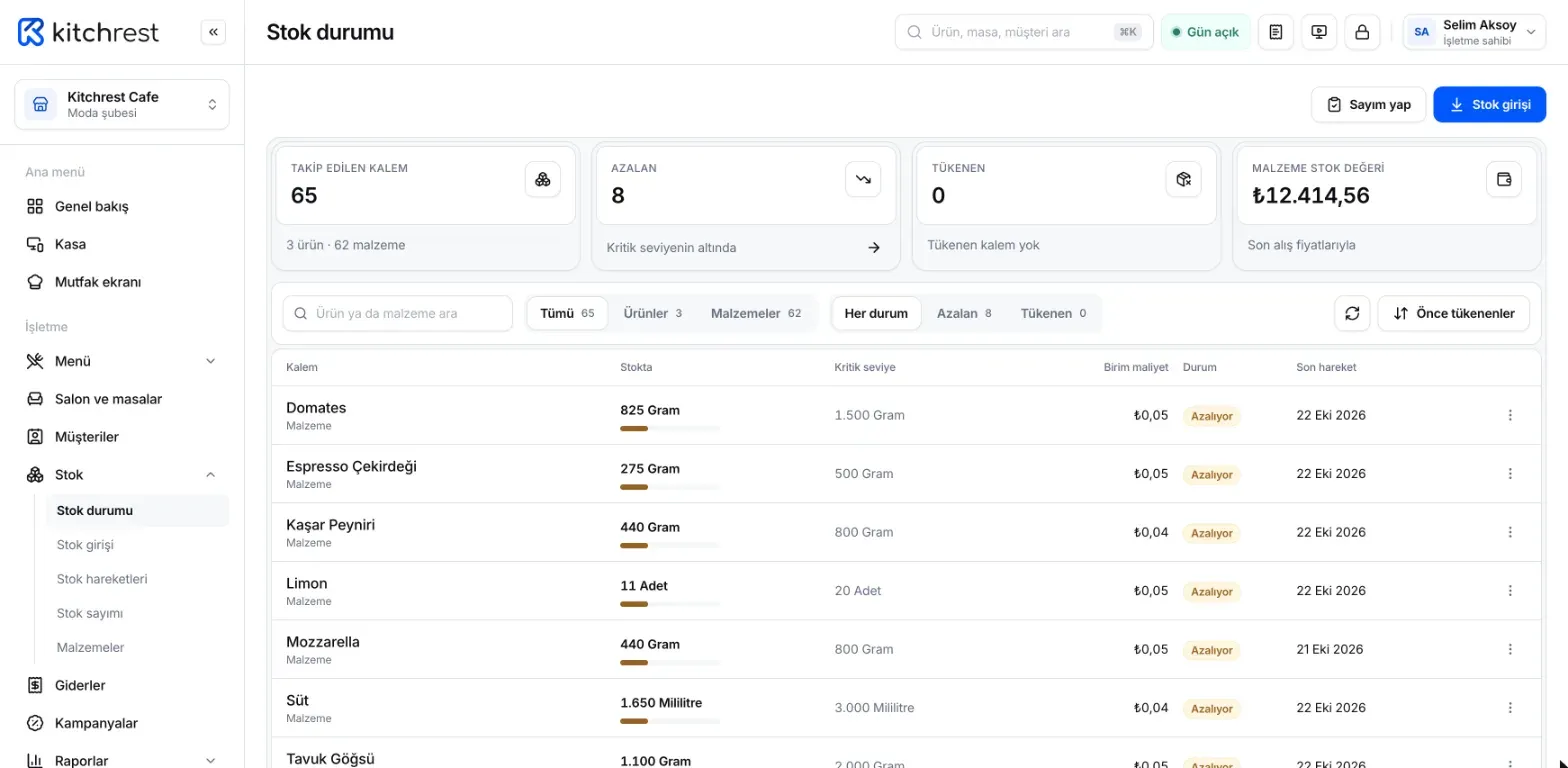Switch to the Ürünler filter tab
1568x768 pixels.
tap(652, 313)
